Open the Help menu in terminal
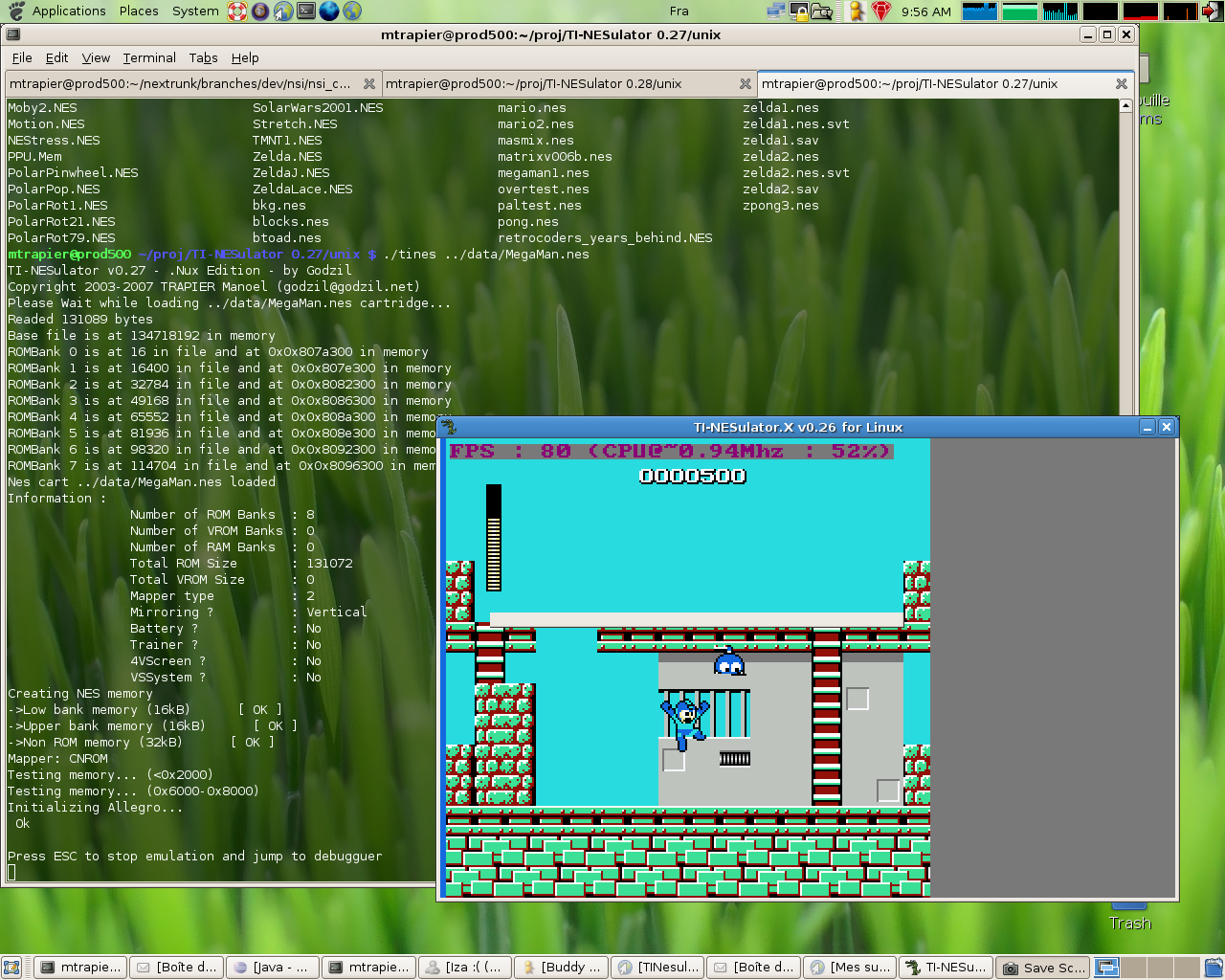1225x980 pixels. (x=245, y=57)
